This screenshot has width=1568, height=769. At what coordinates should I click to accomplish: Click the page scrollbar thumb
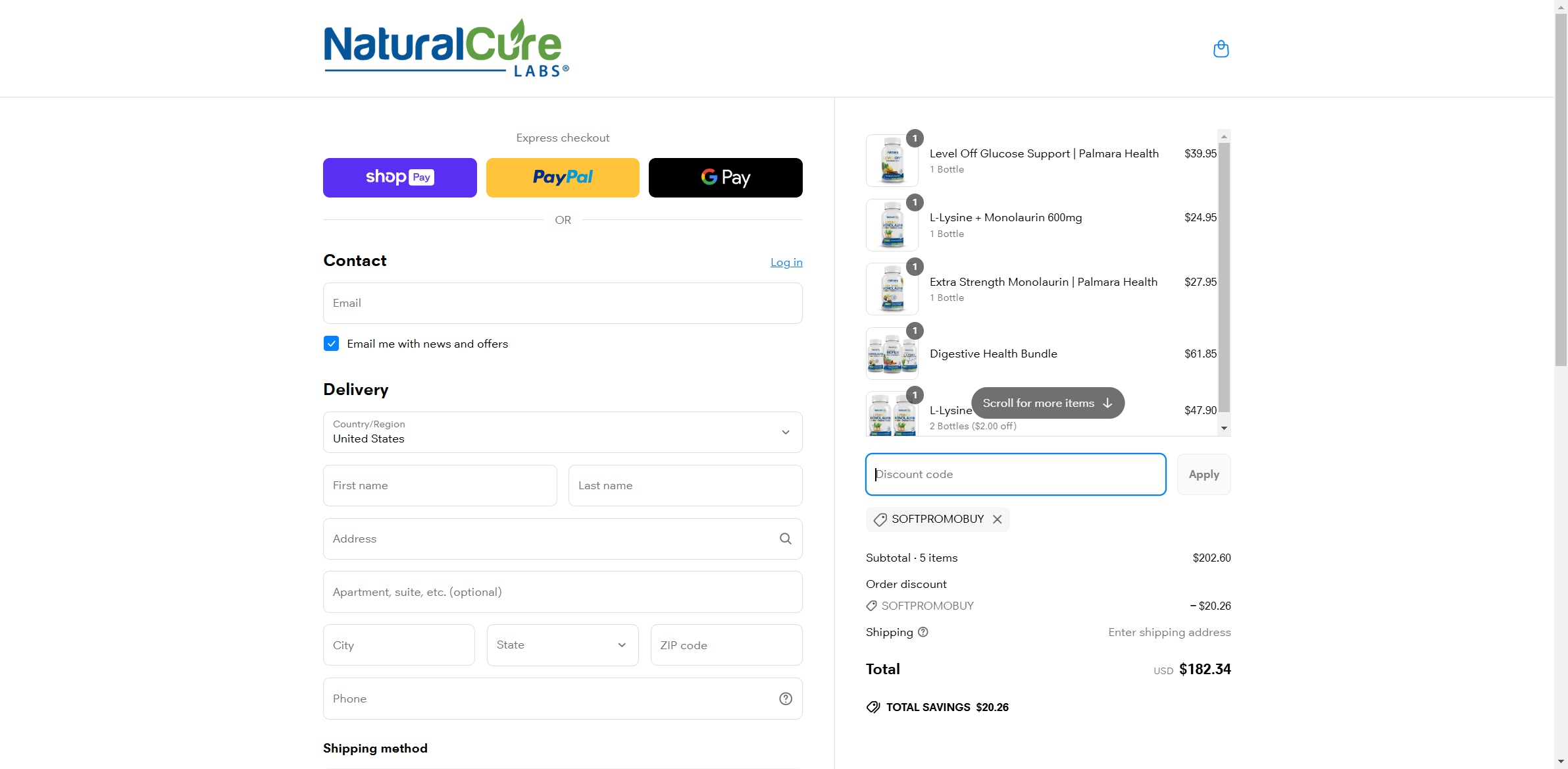click(x=1561, y=189)
